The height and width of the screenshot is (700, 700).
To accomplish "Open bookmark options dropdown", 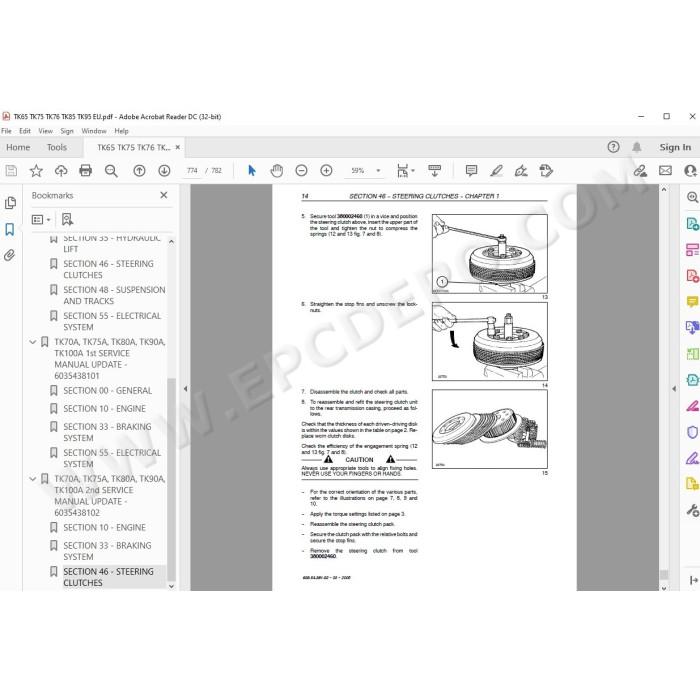I will (41, 220).
